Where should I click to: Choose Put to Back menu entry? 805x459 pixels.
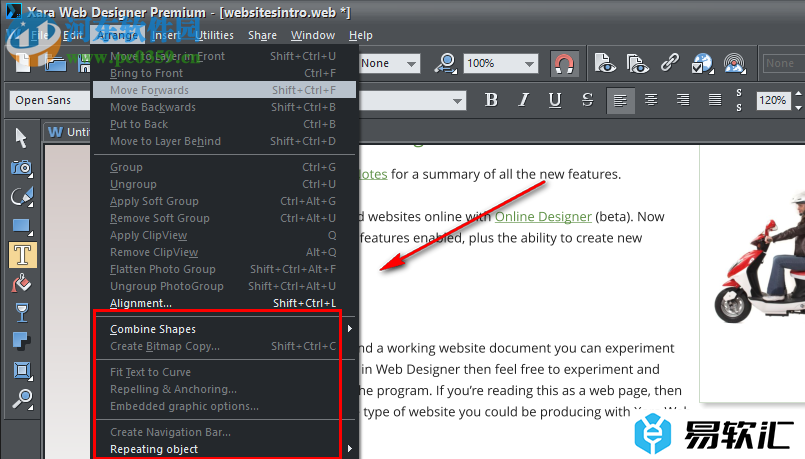224,124
